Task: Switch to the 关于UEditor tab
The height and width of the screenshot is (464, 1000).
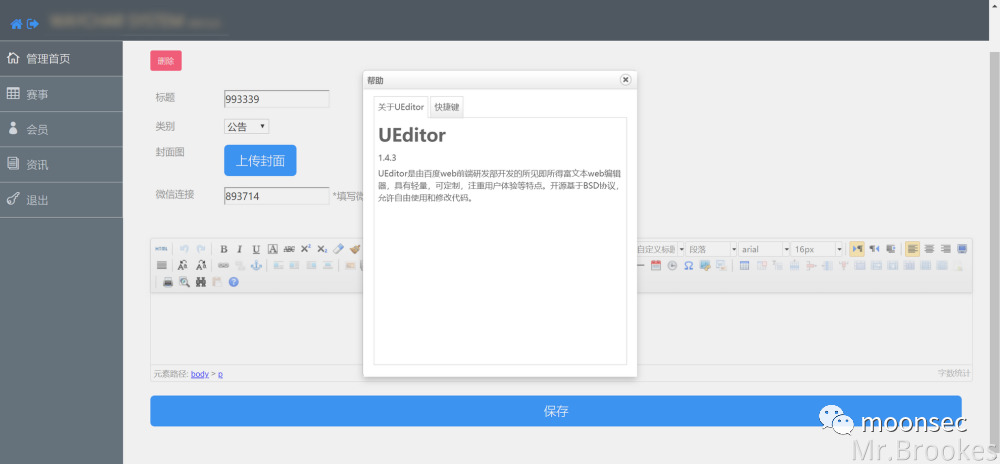Action: pyautogui.click(x=401, y=107)
